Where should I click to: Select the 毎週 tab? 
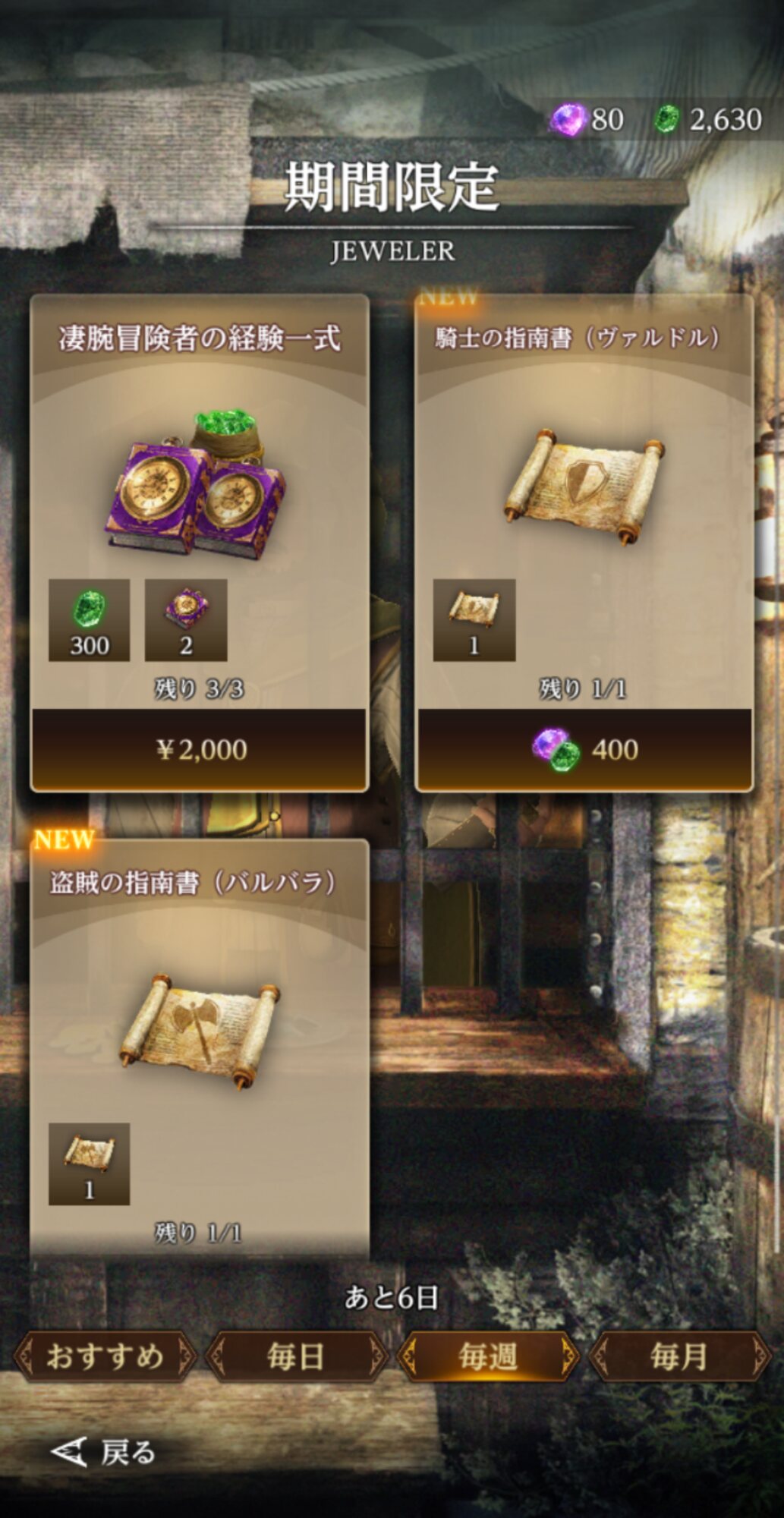point(488,1356)
